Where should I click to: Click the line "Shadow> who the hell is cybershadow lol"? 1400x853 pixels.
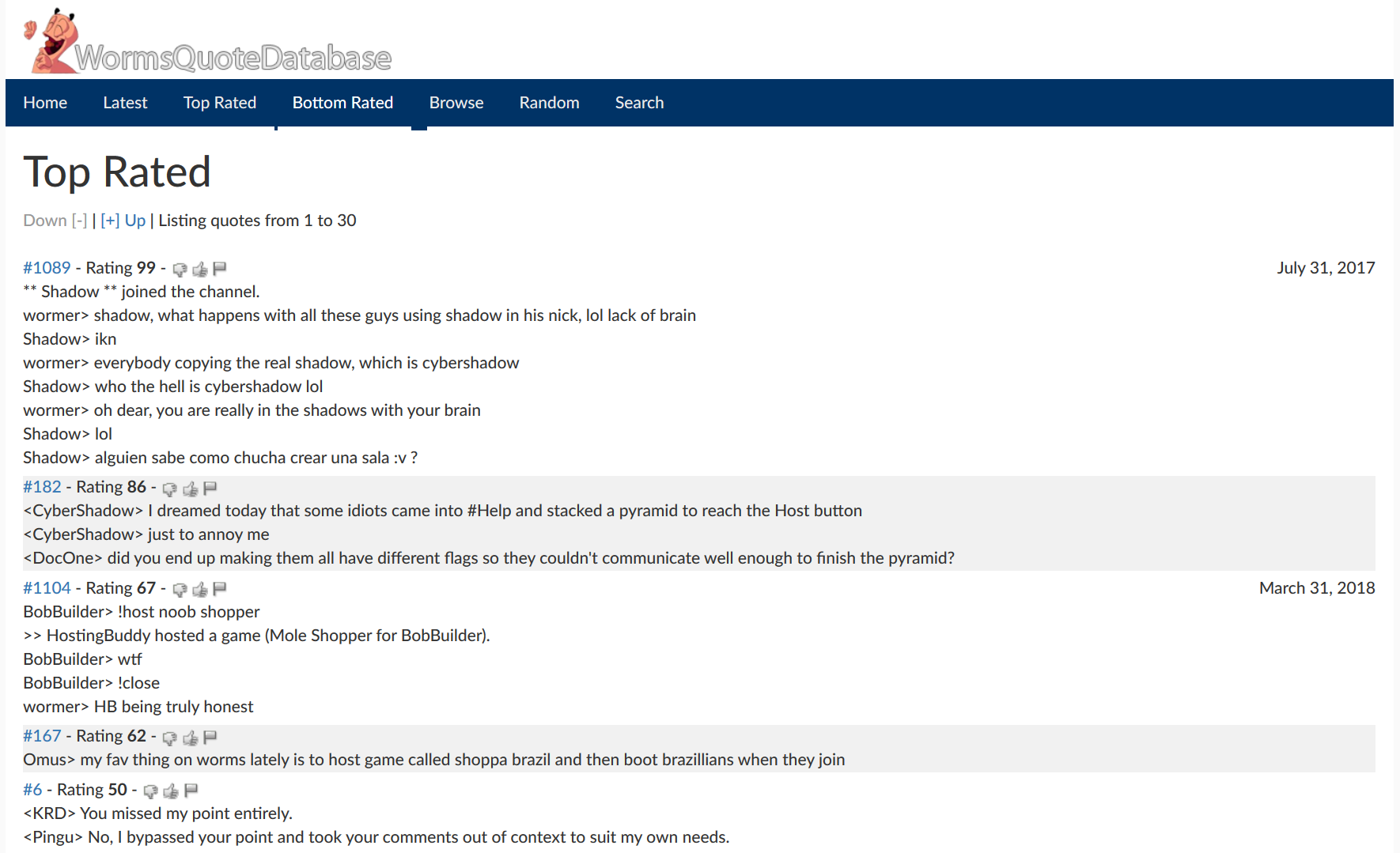click(x=173, y=387)
